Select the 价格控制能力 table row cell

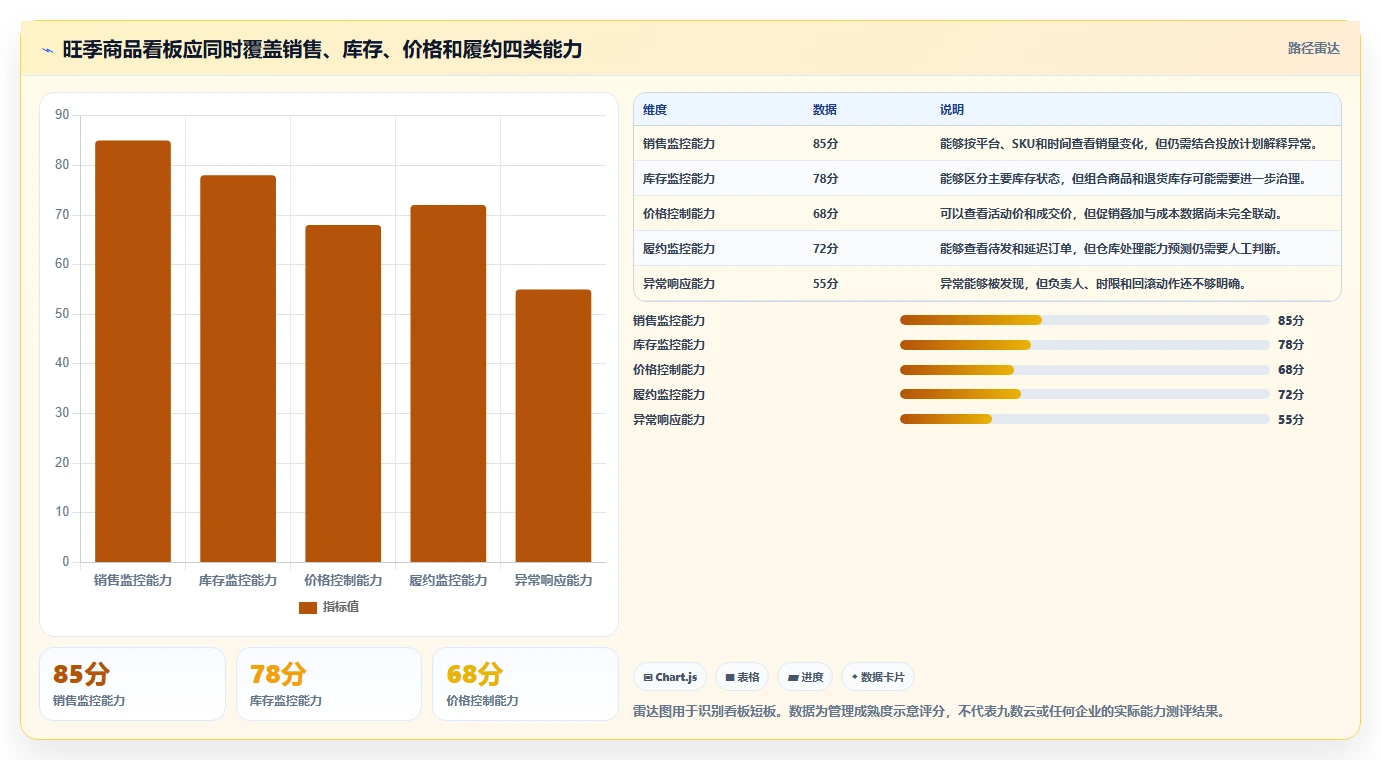tap(679, 213)
